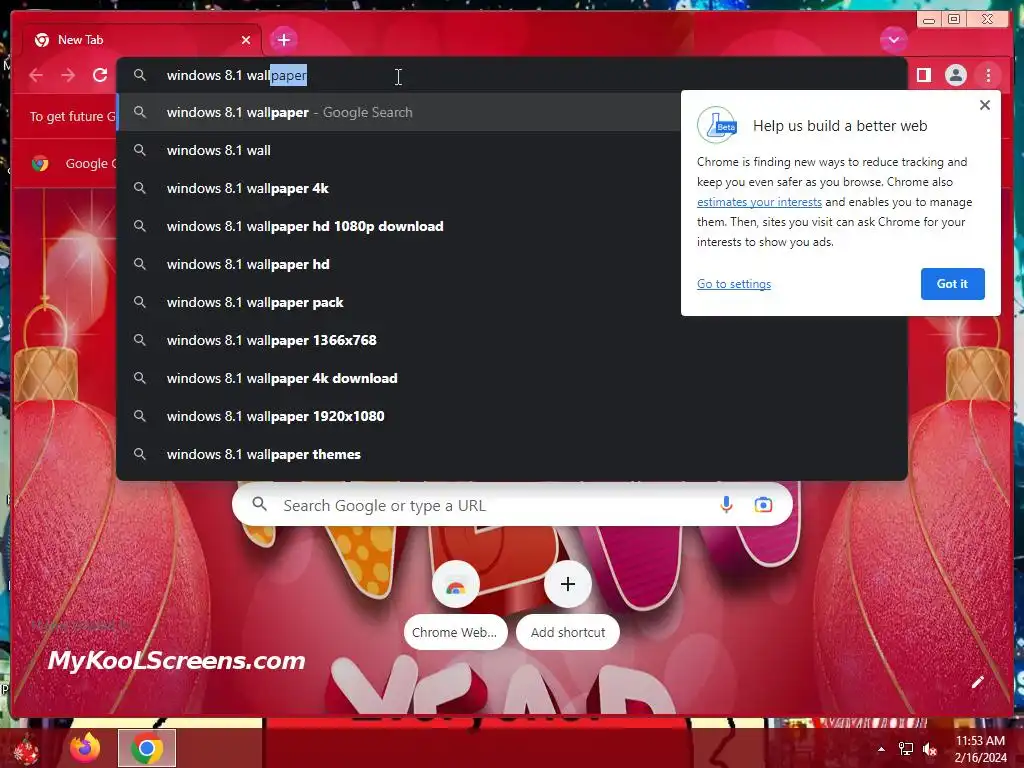The width and height of the screenshot is (1024, 768).
Task: Close the 'Help us build a better web' popup
Action: click(x=985, y=105)
